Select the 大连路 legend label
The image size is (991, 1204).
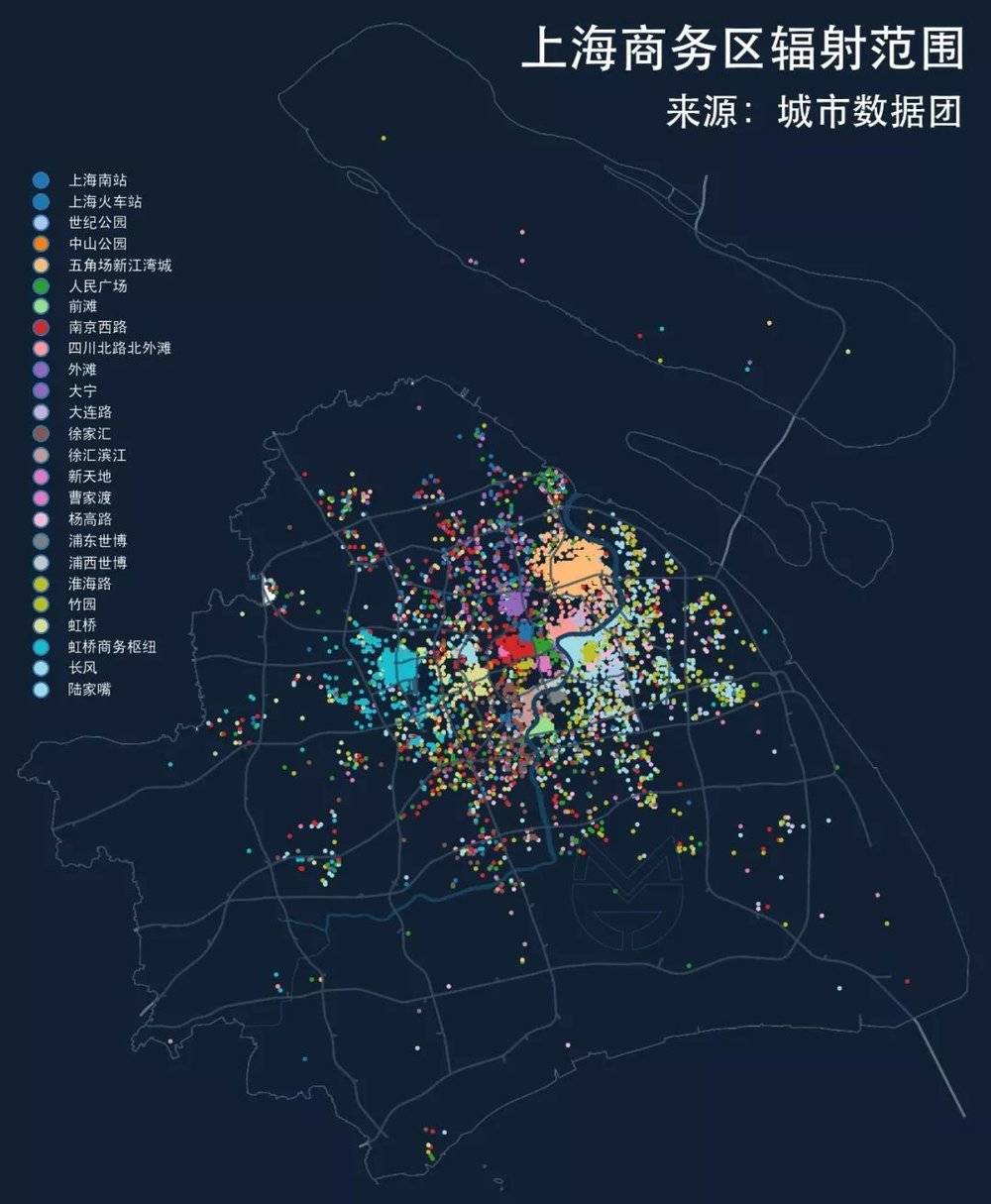coord(90,412)
